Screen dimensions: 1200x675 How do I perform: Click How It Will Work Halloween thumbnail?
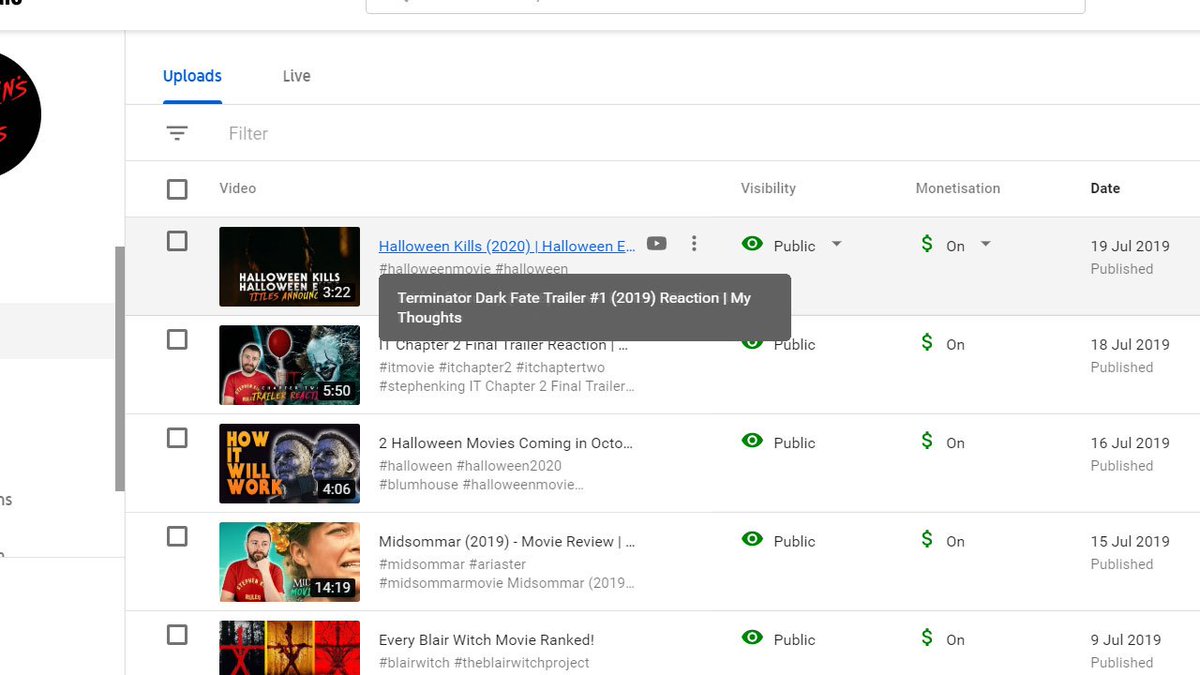(x=290, y=464)
